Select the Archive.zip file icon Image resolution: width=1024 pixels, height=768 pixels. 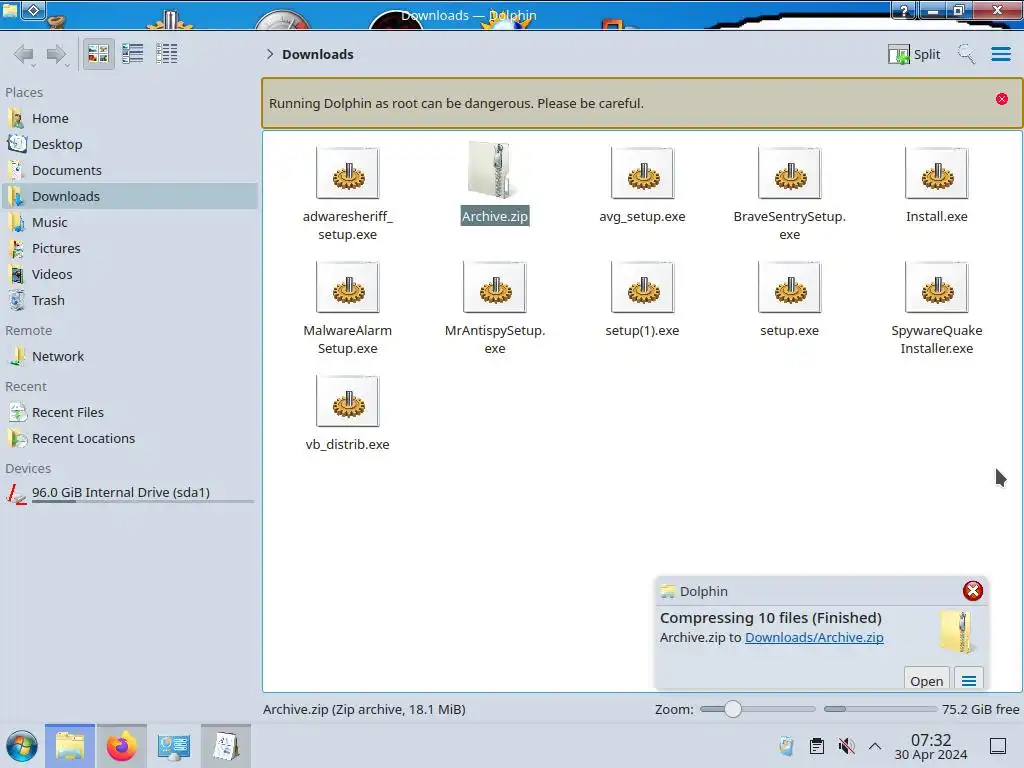(494, 171)
